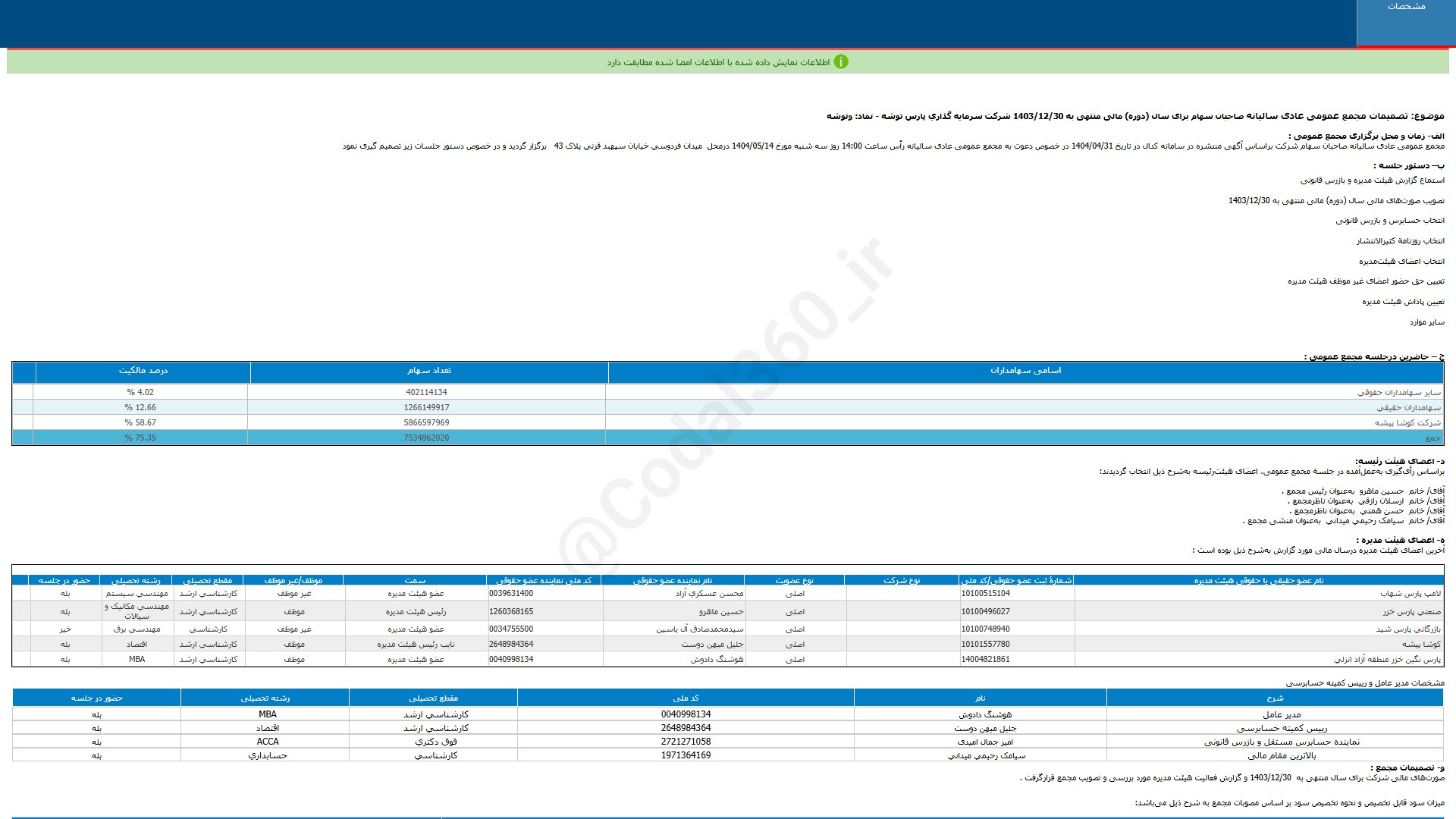1456x819 pixels.
Task: Click the green info icon in notification bar
Action: (x=840, y=62)
